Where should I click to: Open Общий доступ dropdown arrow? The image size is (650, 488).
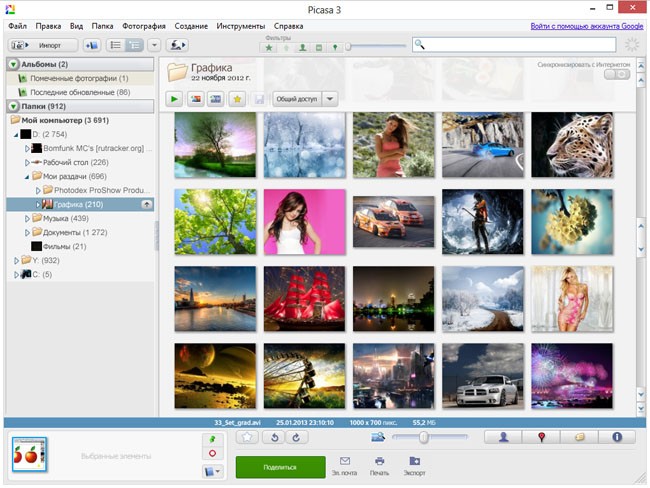(x=330, y=99)
